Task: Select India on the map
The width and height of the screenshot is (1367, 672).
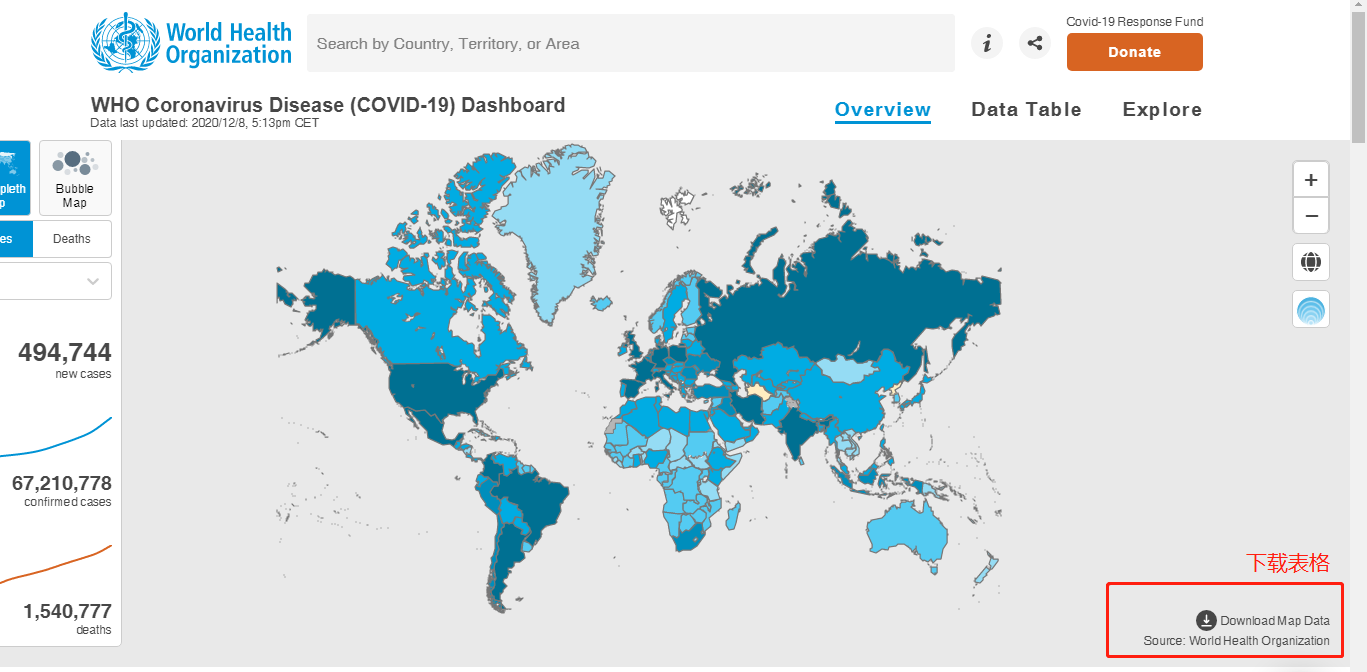Action: coord(797,427)
